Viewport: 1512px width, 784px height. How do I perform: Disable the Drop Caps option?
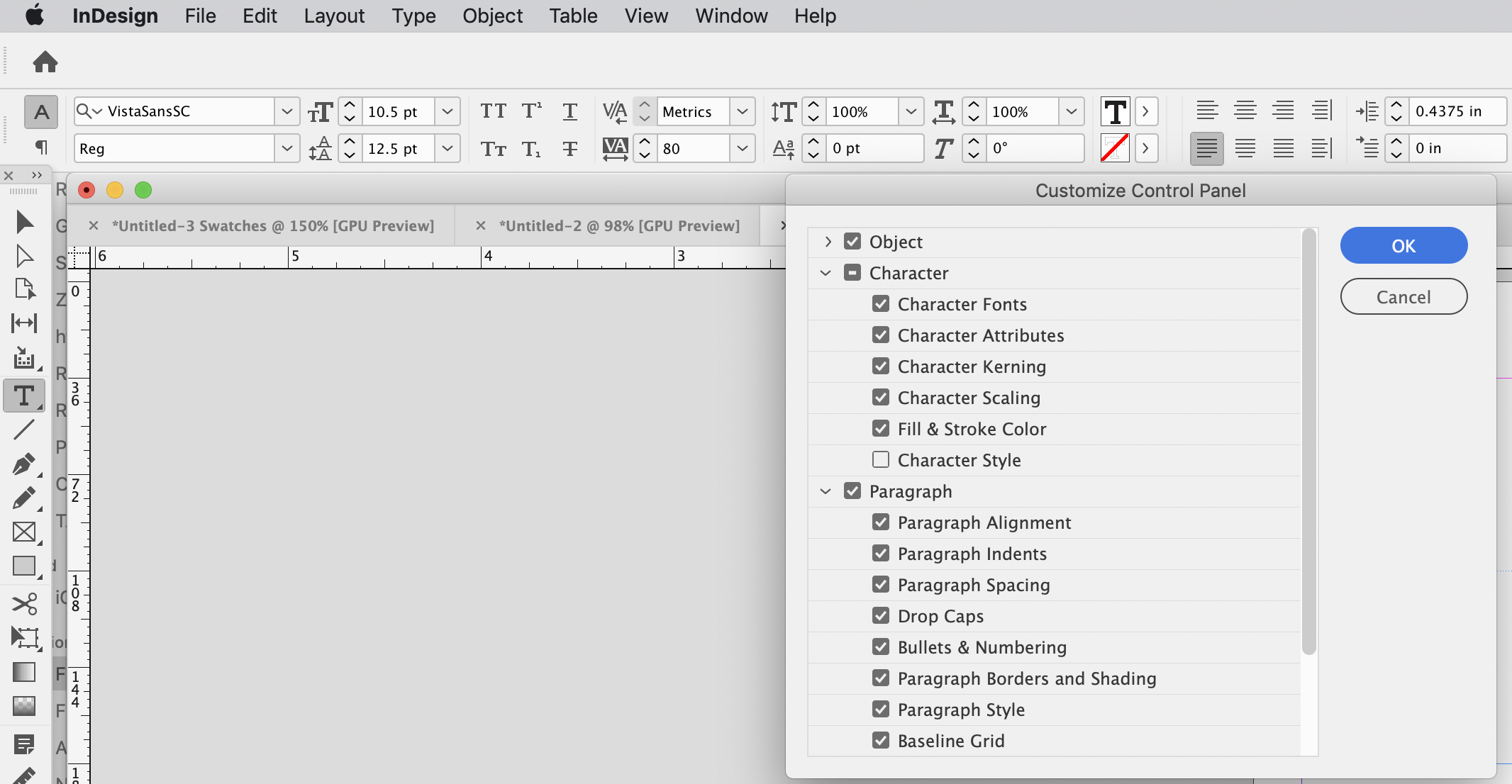pyautogui.click(x=881, y=615)
